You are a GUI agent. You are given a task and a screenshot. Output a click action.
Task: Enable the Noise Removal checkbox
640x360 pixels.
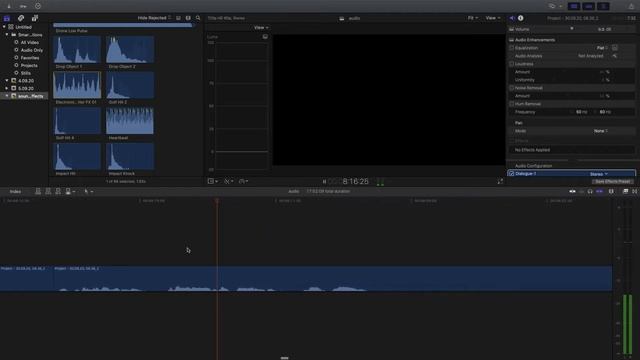point(511,88)
